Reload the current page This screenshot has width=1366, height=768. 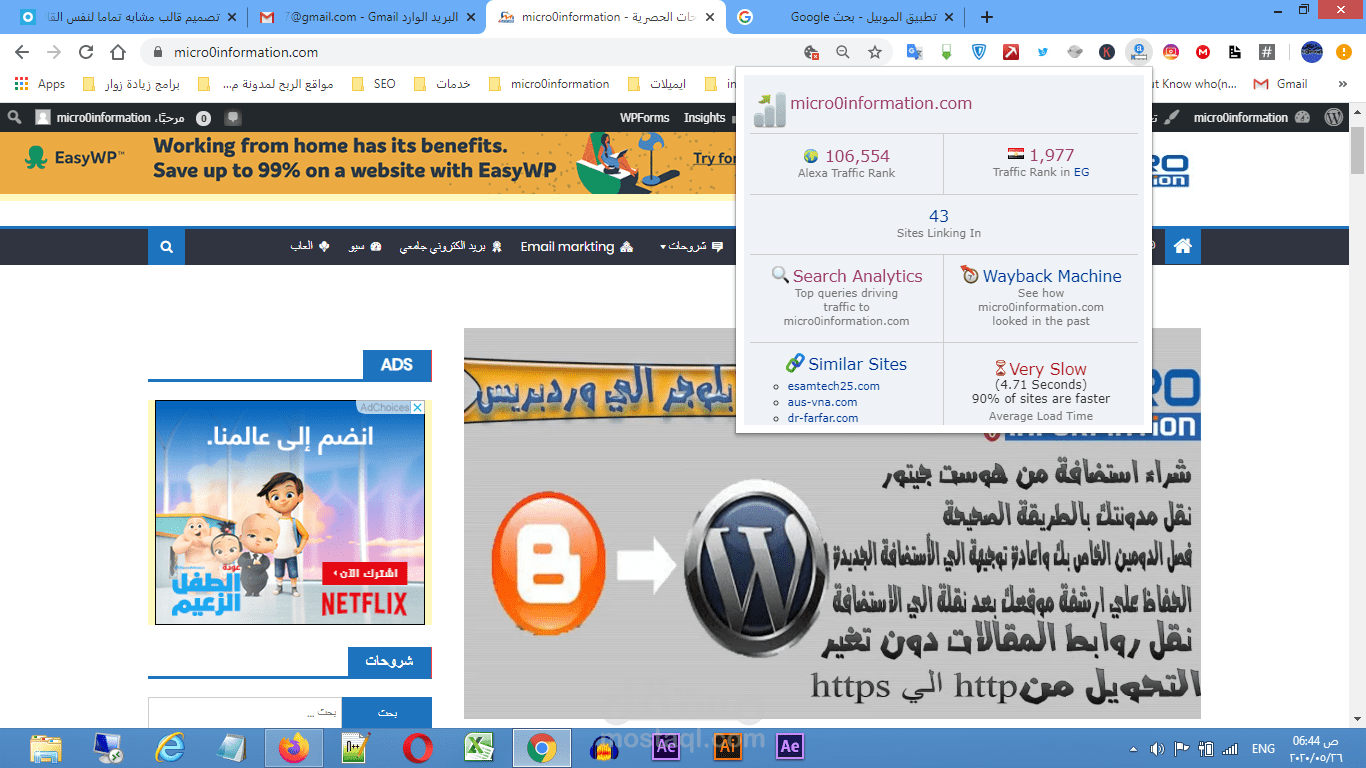pos(86,52)
